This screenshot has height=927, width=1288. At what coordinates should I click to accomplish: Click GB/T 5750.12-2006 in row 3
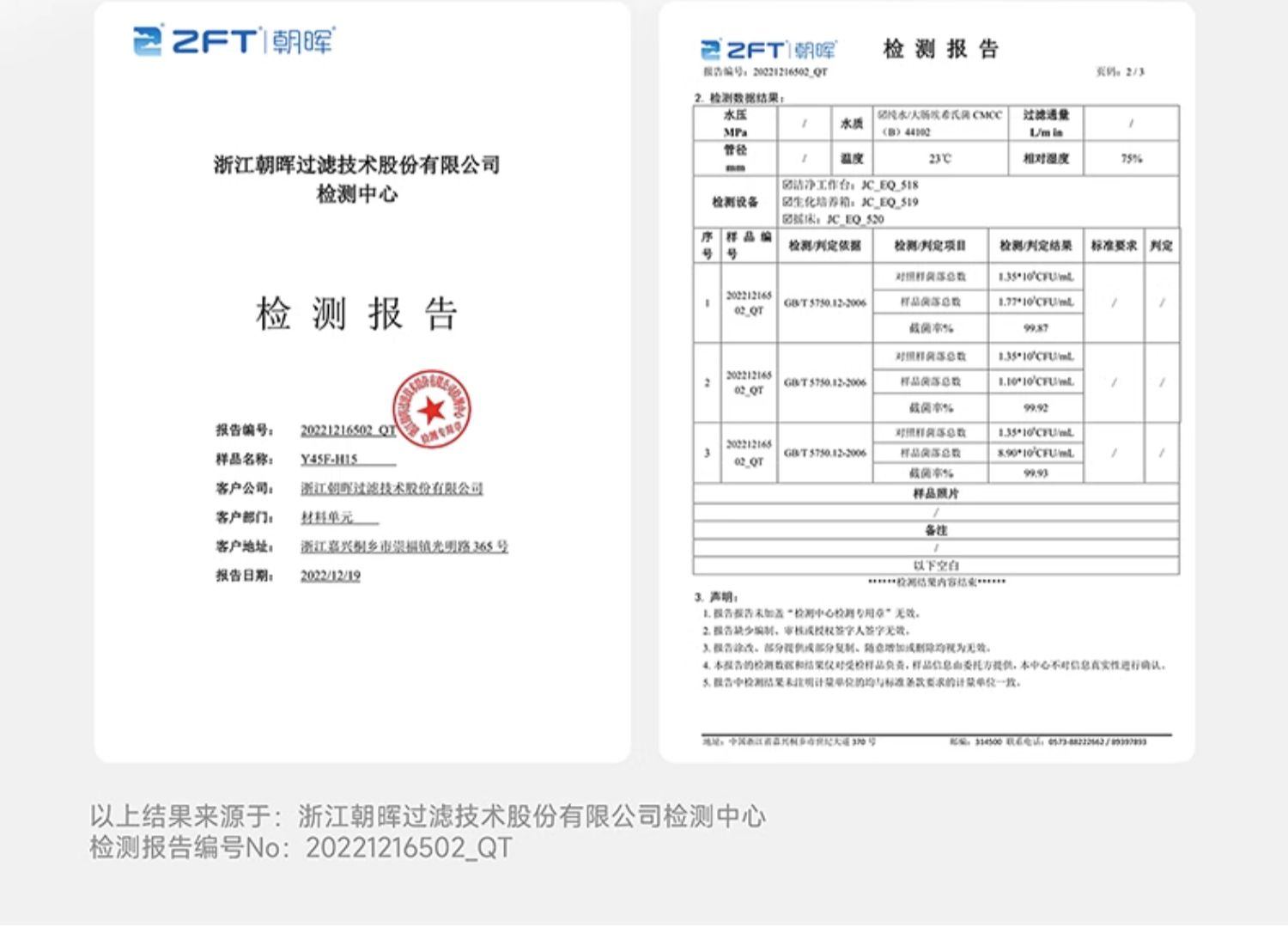(x=824, y=453)
